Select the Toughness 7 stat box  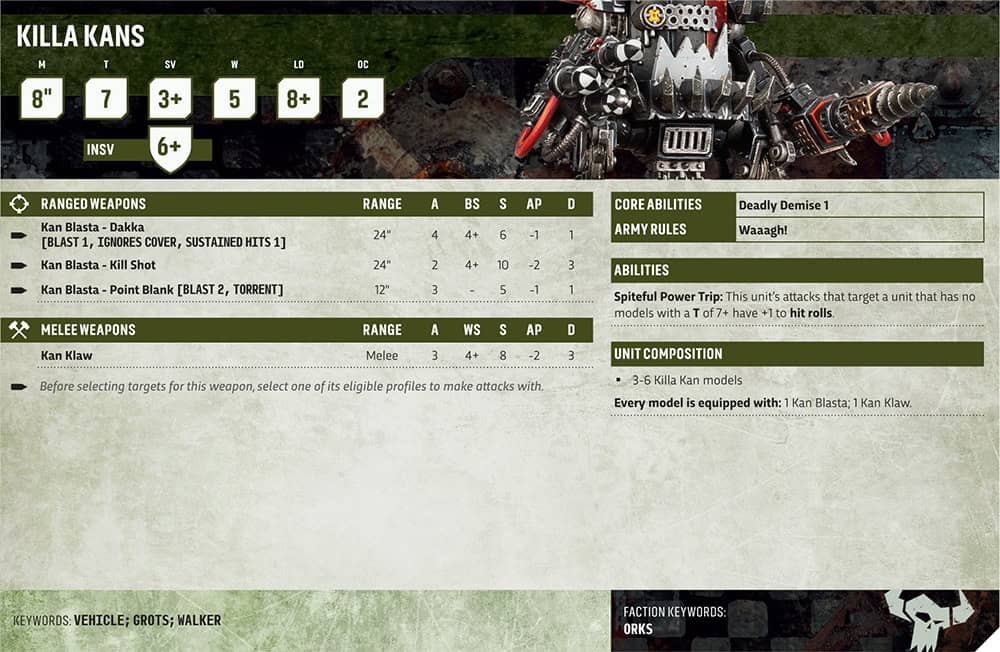tap(106, 98)
